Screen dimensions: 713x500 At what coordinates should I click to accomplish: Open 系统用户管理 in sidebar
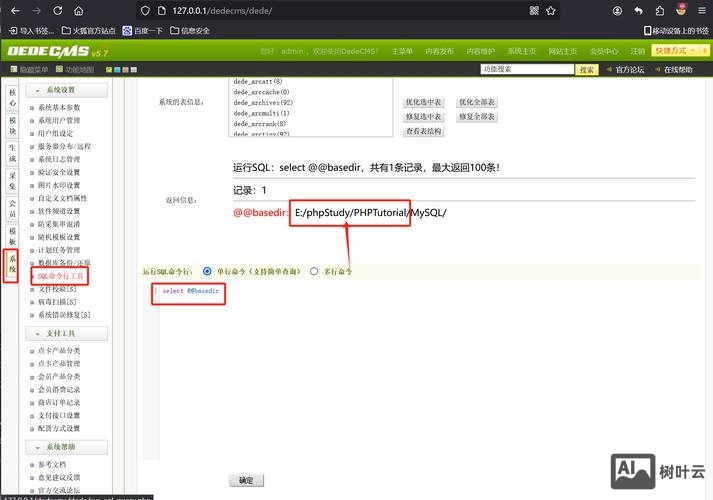(59, 120)
